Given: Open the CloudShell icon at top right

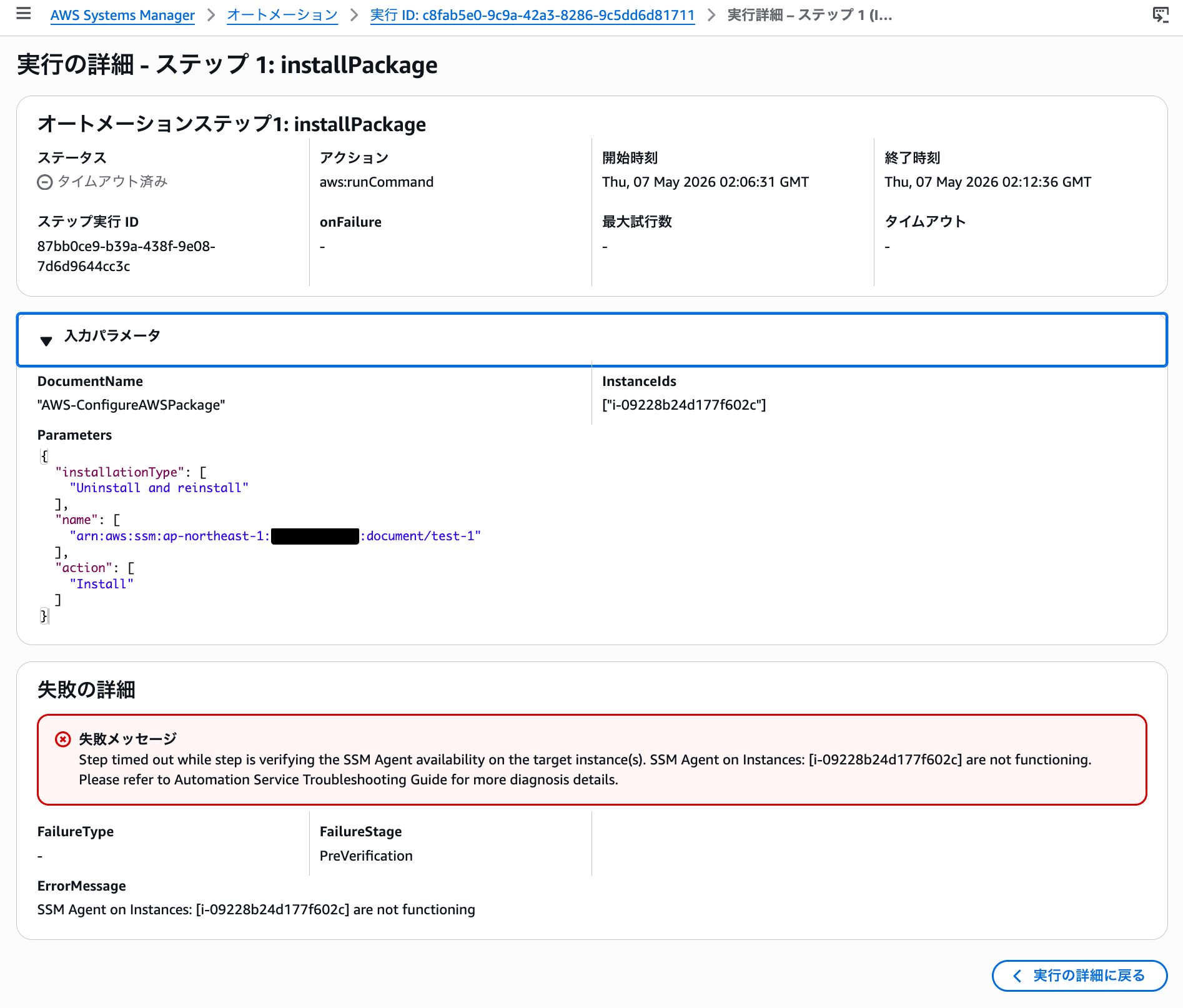Looking at the screenshot, I should (x=1160, y=15).
